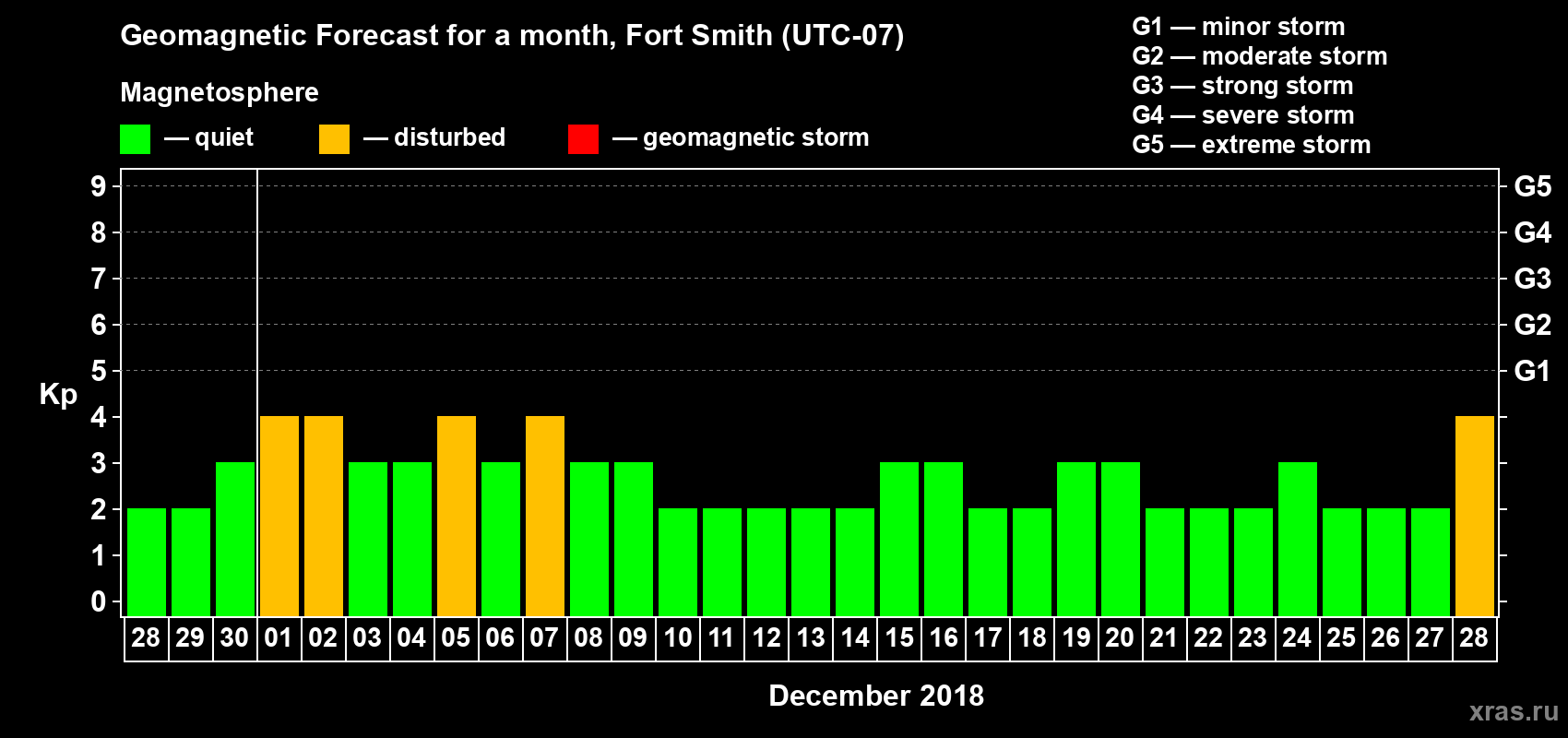This screenshot has height=738, width=1568.
Task: Click date label 14 on the x-axis
Action: (x=855, y=638)
